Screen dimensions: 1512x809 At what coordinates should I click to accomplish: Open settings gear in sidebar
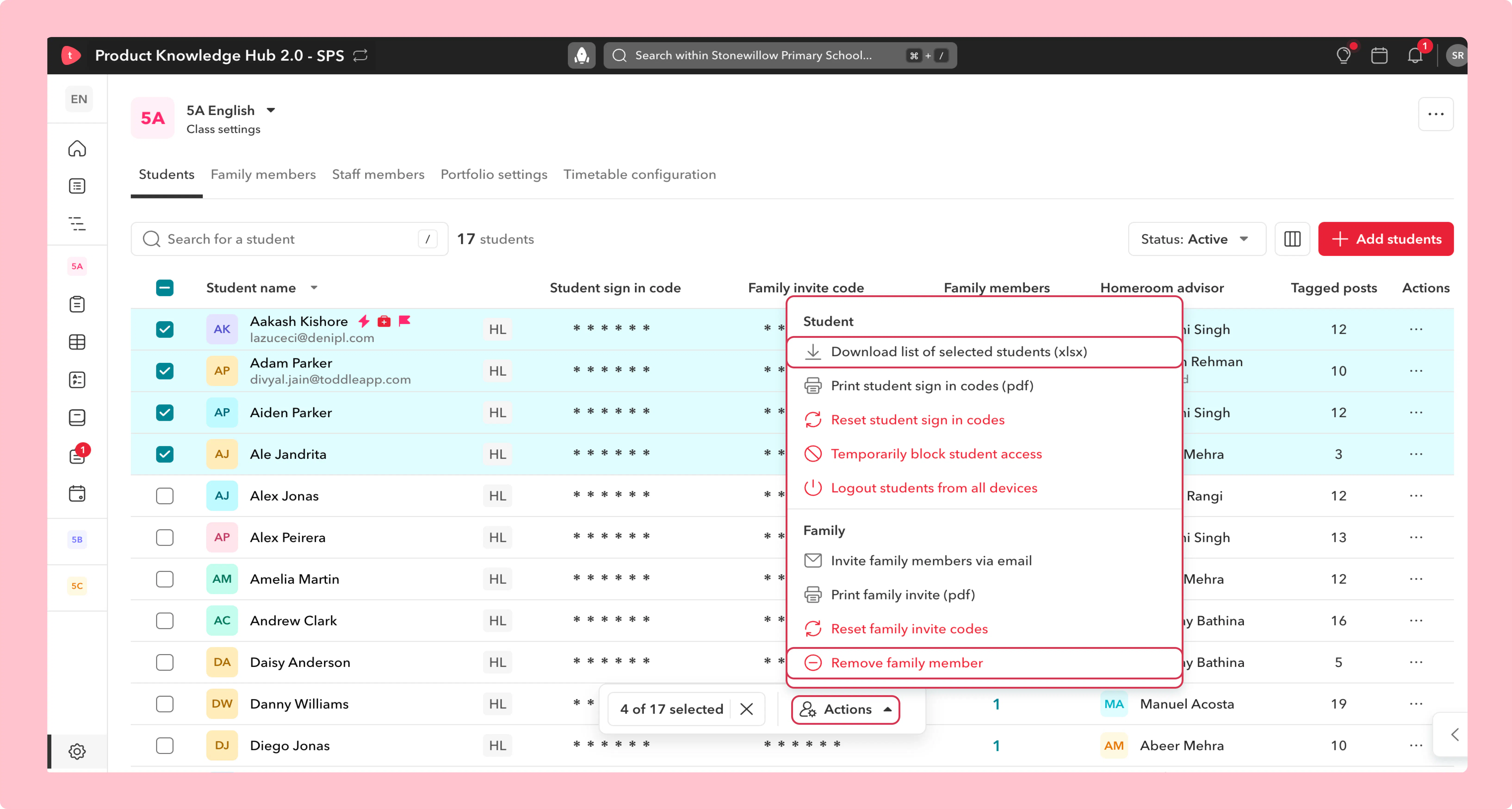tap(77, 751)
